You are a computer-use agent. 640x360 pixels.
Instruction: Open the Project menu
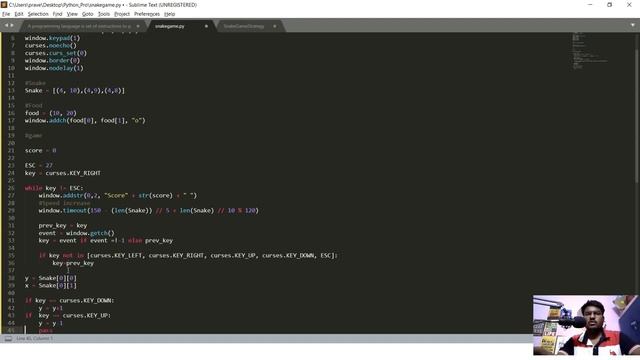pyautogui.click(x=122, y=14)
